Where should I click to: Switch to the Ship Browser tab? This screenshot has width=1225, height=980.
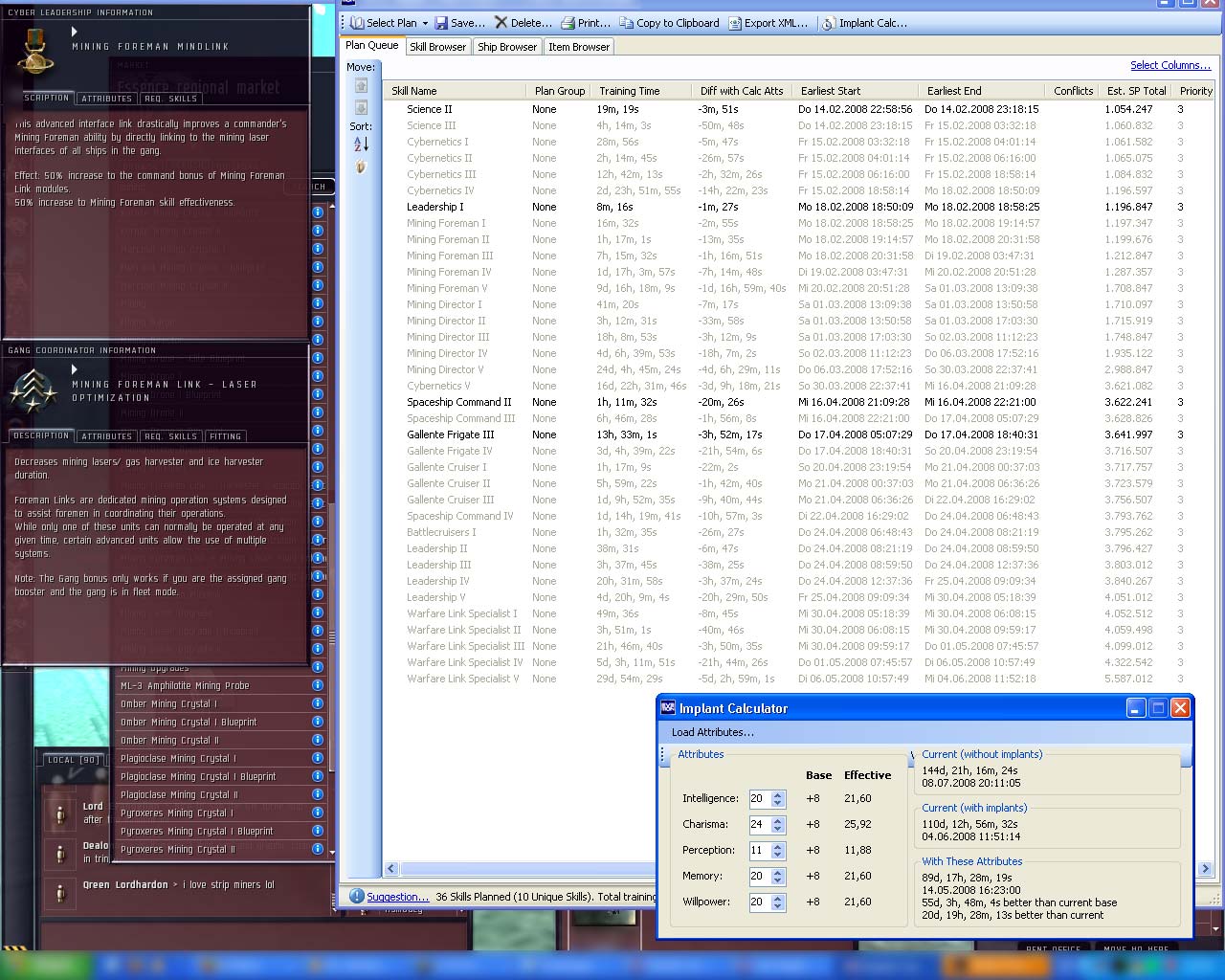point(507,46)
